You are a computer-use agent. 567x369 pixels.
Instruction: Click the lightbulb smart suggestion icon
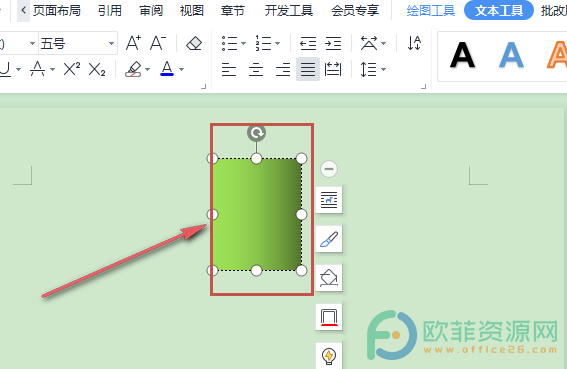pos(329,356)
